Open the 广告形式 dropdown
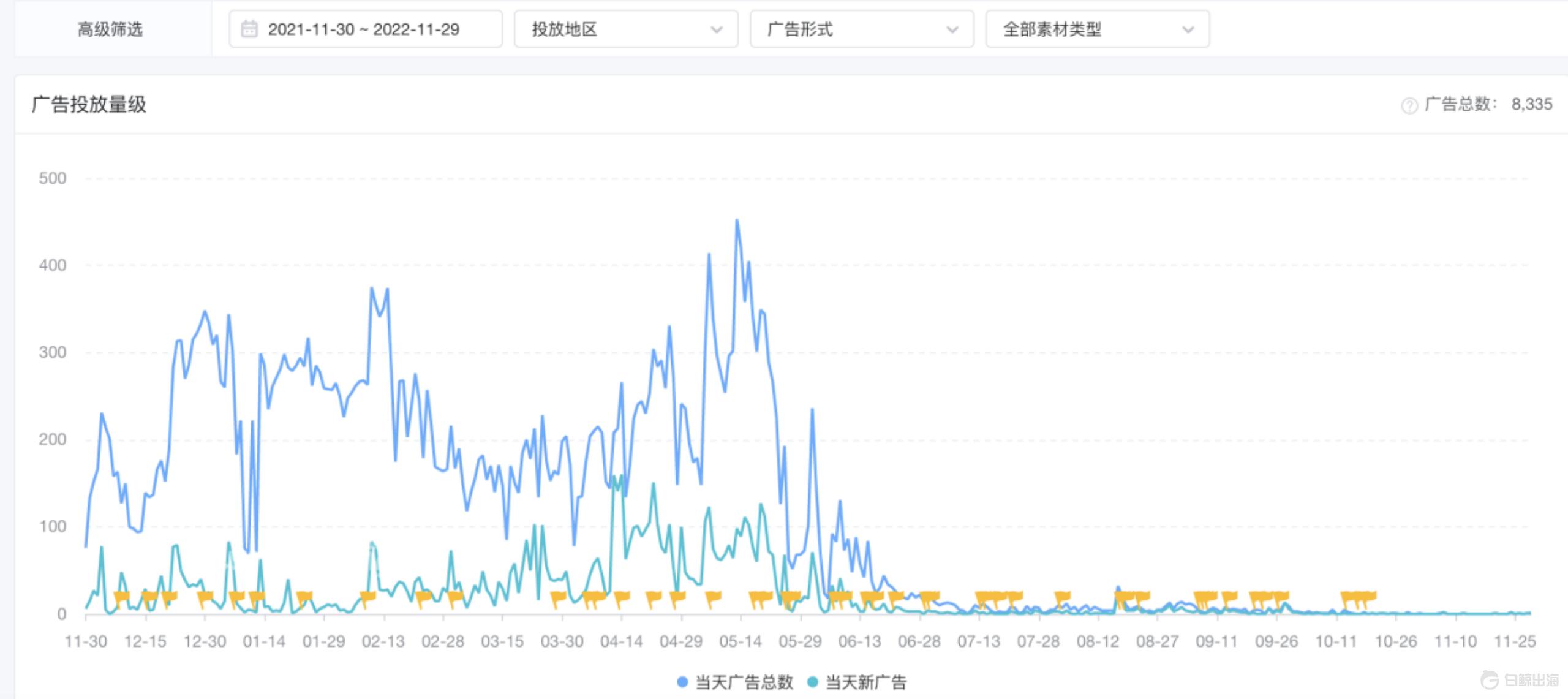Viewport: 1568px width, 699px height. point(861,29)
